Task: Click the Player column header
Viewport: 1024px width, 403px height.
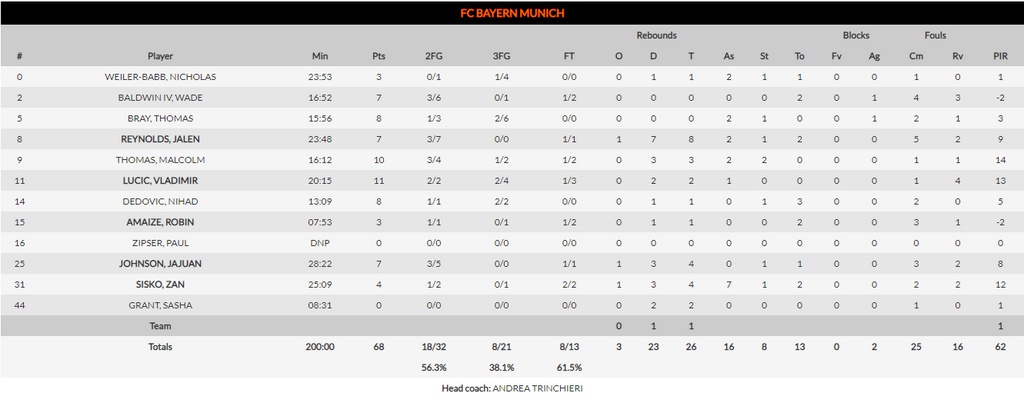Action: click(160, 56)
